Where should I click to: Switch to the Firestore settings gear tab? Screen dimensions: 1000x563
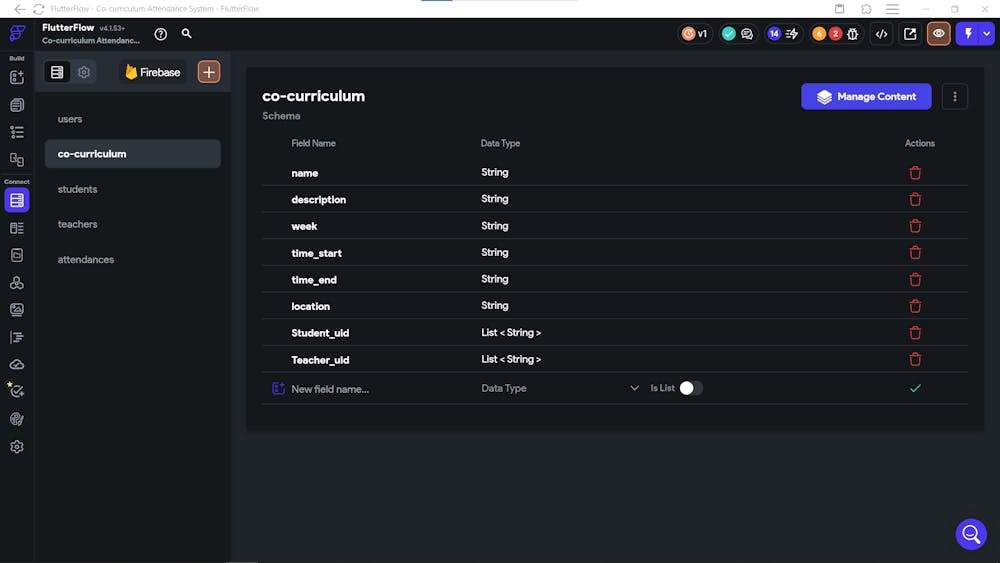click(84, 72)
